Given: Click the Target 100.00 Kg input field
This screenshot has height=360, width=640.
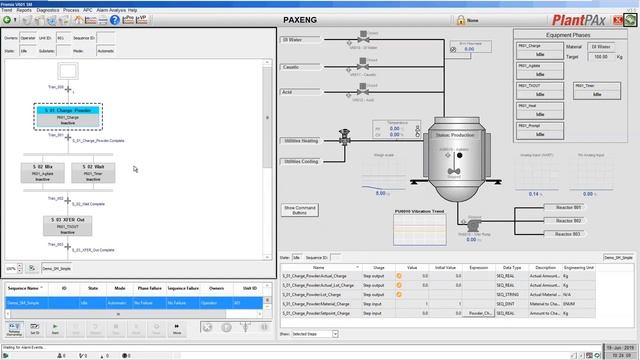Looking at the screenshot, I should point(601,57).
